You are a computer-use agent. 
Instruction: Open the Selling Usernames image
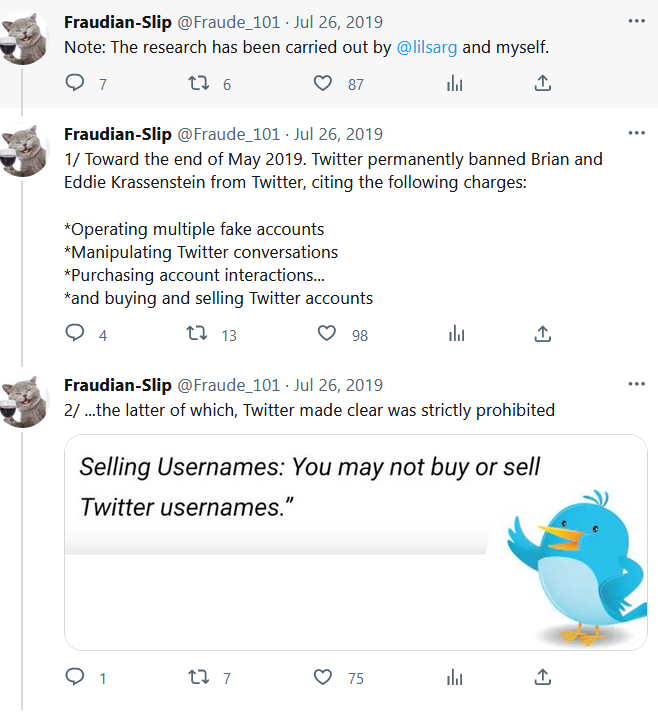point(355,542)
